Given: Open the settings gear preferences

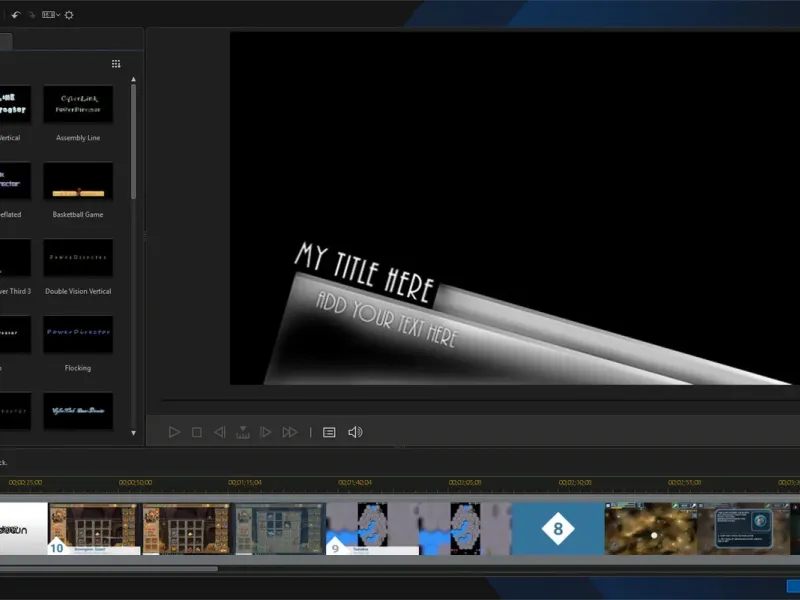Looking at the screenshot, I should [69, 15].
